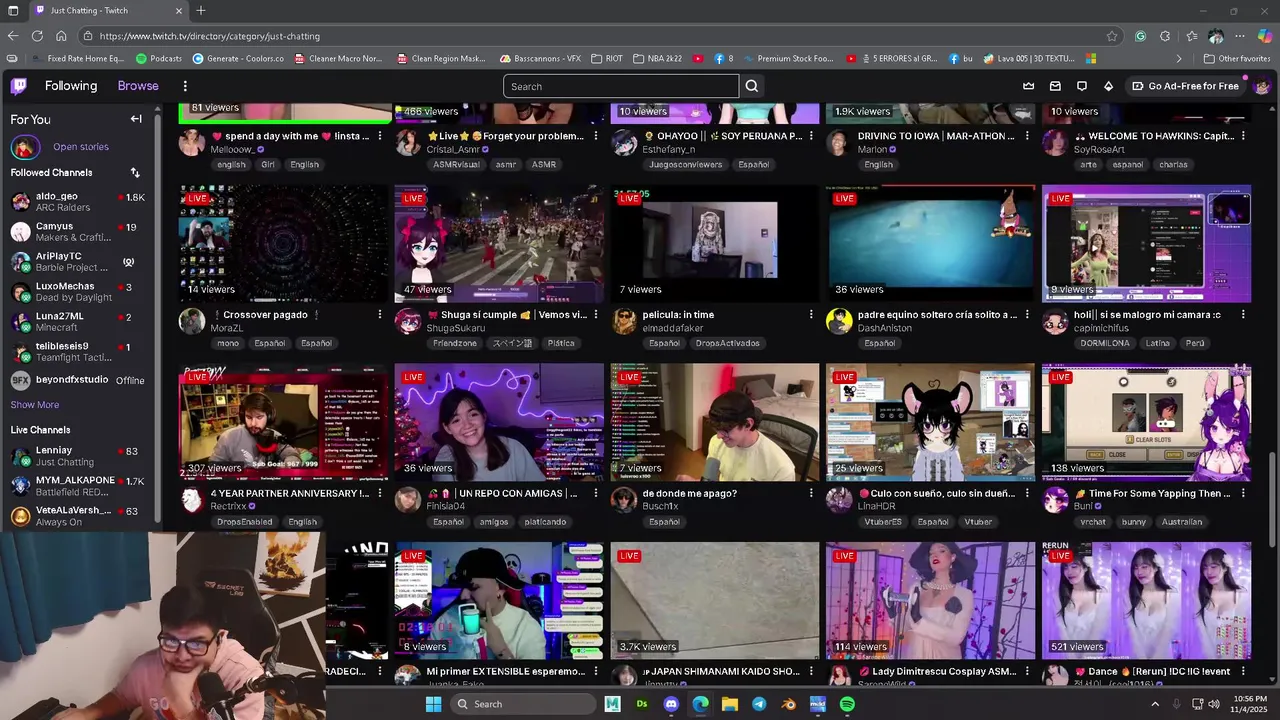Click the Friendzone tag under ShugaSukaru
The width and height of the screenshot is (1280, 720).
[455, 343]
